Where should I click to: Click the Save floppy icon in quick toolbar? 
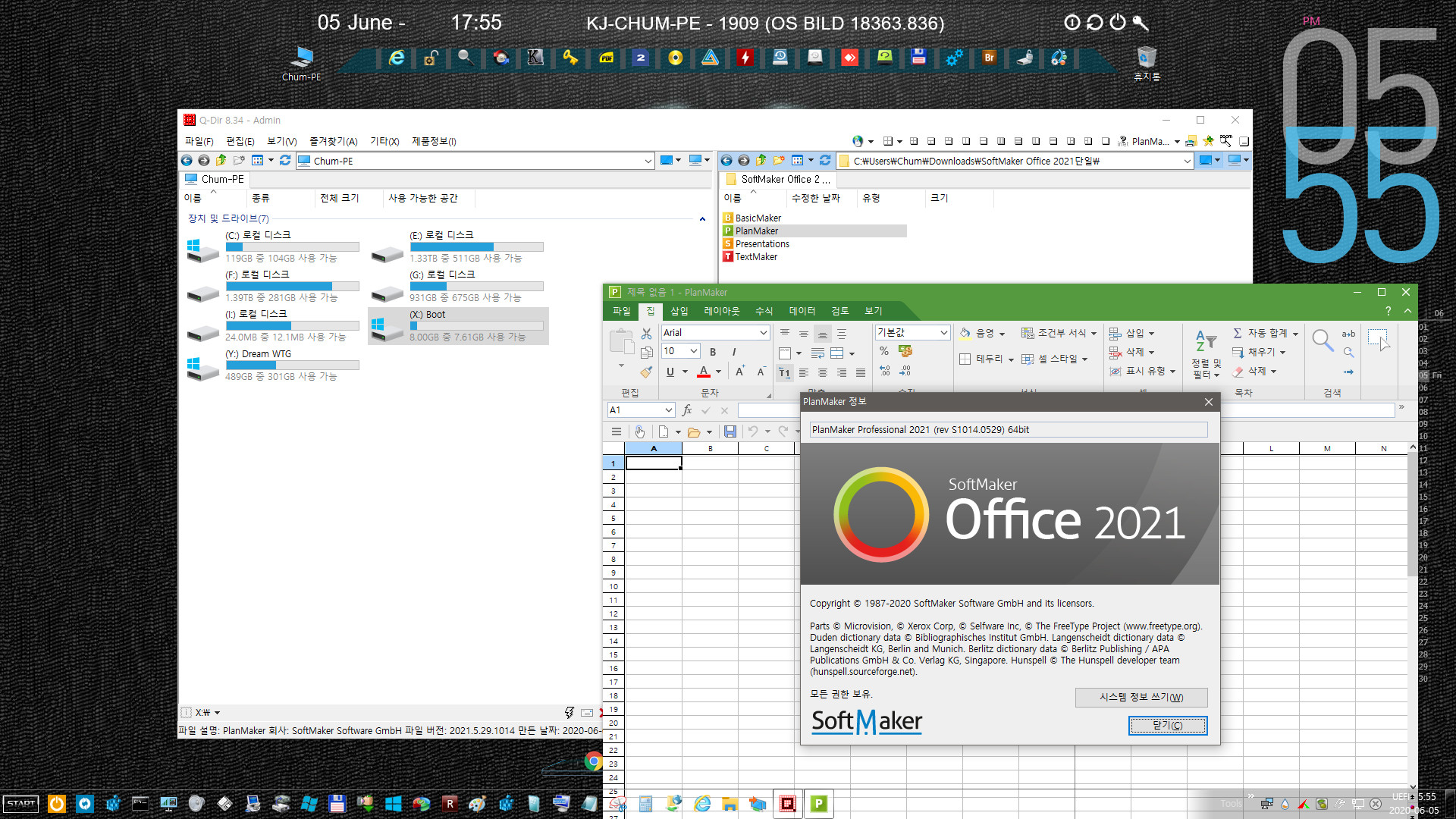click(730, 431)
